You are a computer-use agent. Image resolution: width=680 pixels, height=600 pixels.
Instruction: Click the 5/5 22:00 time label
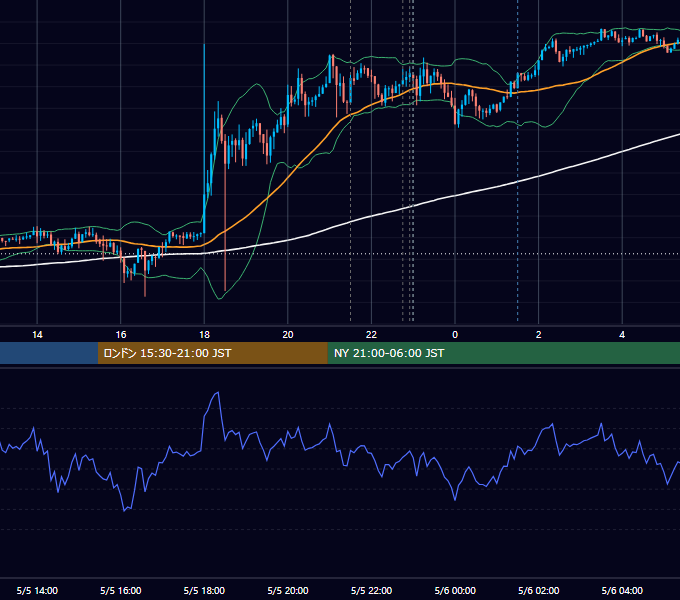point(371,590)
